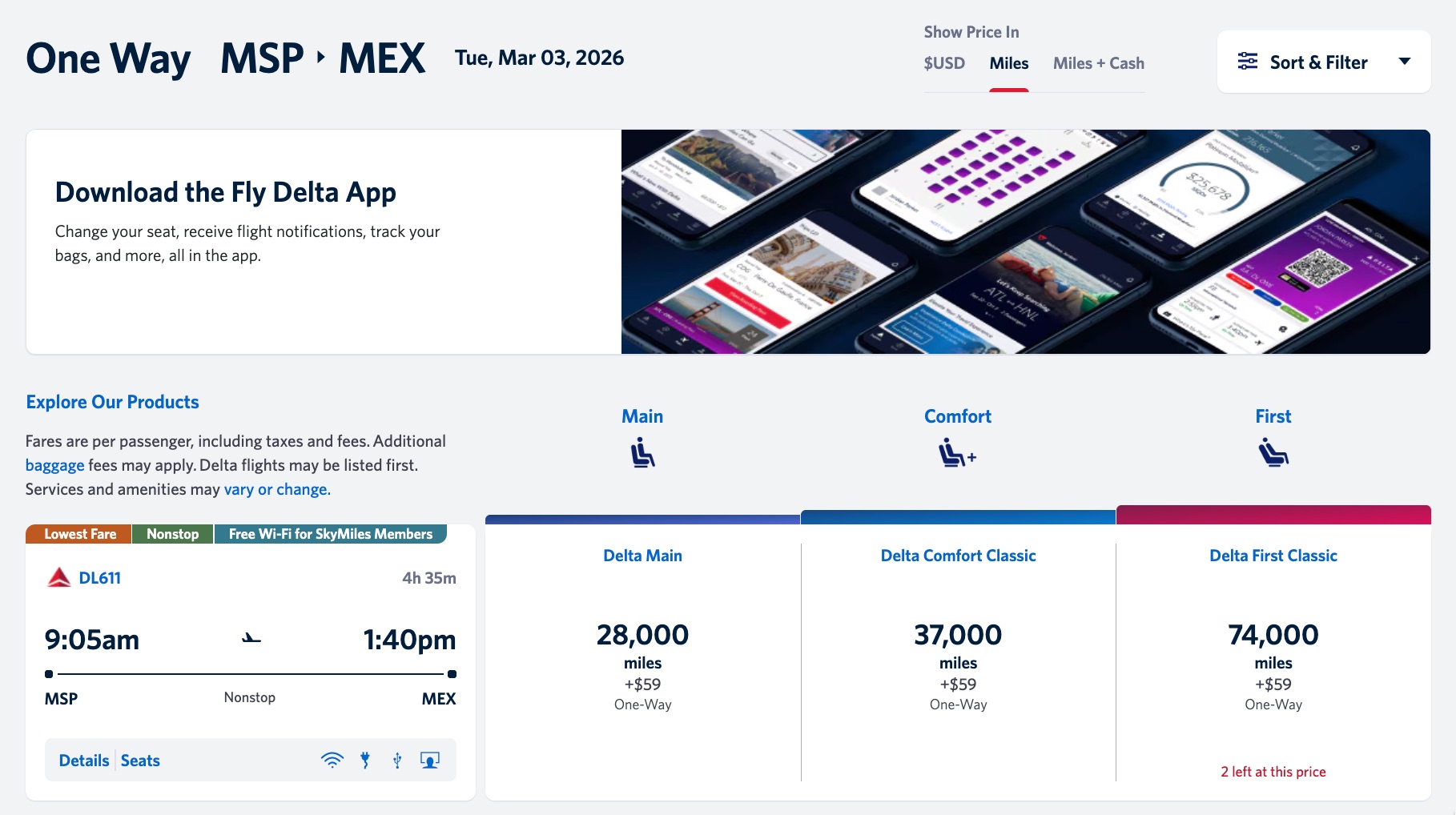Image resolution: width=1456 pixels, height=815 pixels.
Task: Open the baggage fees link
Action: pos(55,464)
